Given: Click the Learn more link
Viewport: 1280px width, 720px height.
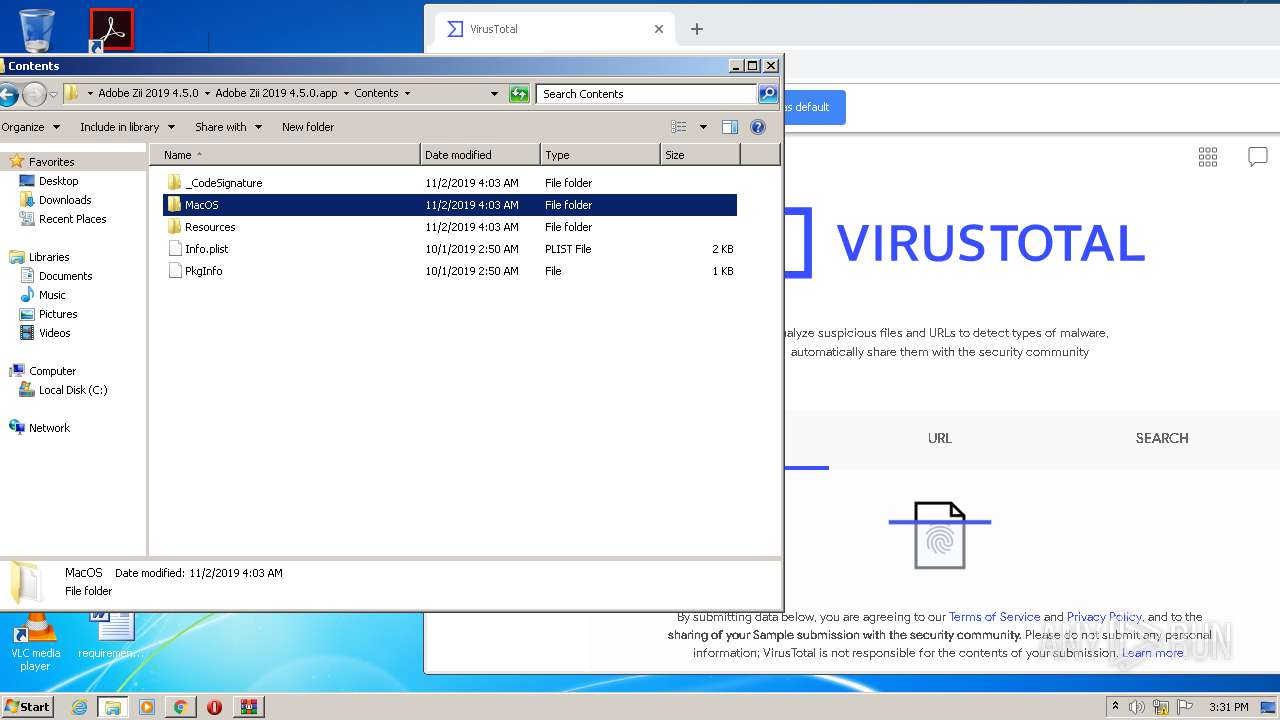Looking at the screenshot, I should 1152,653.
